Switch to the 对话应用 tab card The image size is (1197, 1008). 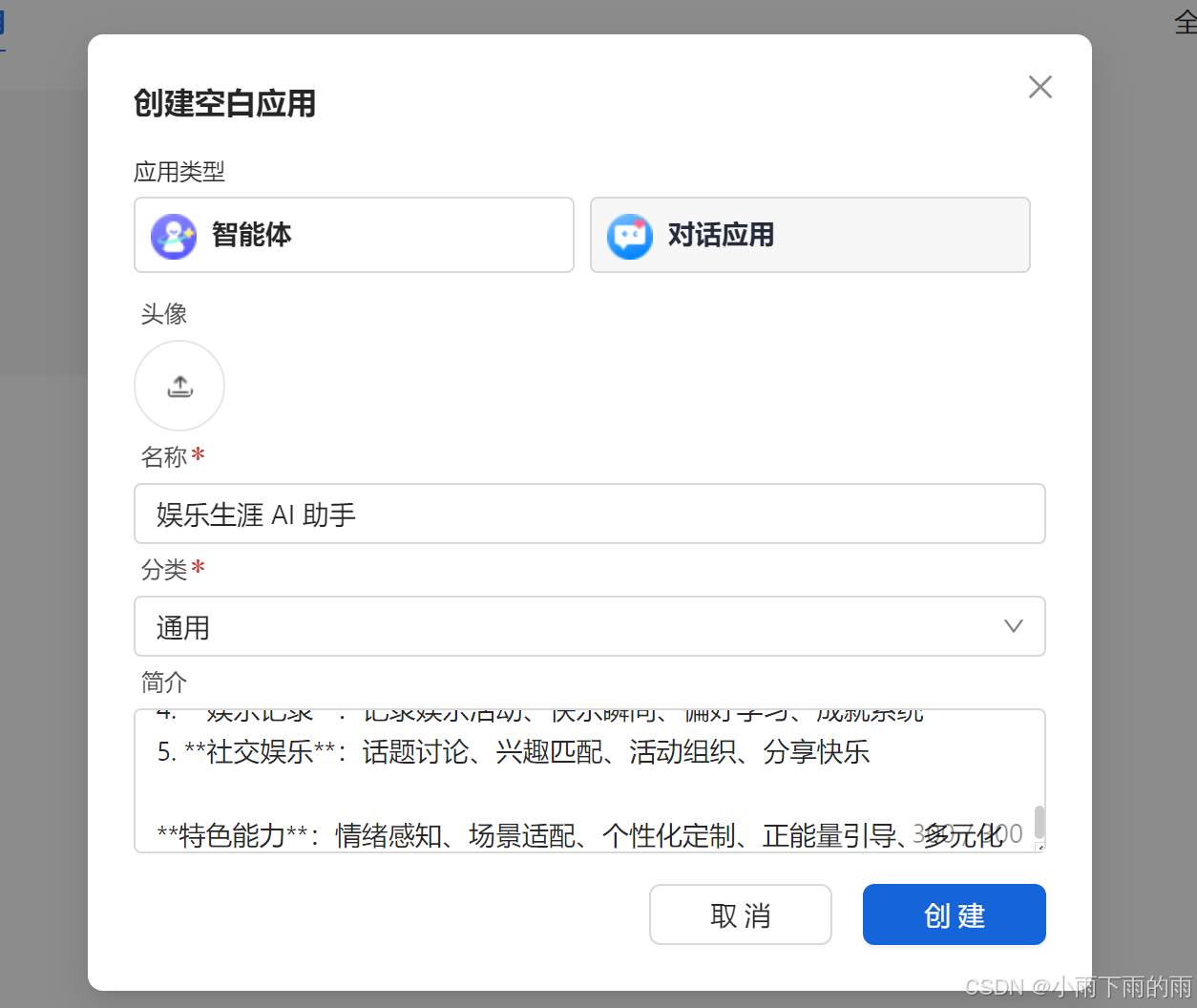pos(809,235)
